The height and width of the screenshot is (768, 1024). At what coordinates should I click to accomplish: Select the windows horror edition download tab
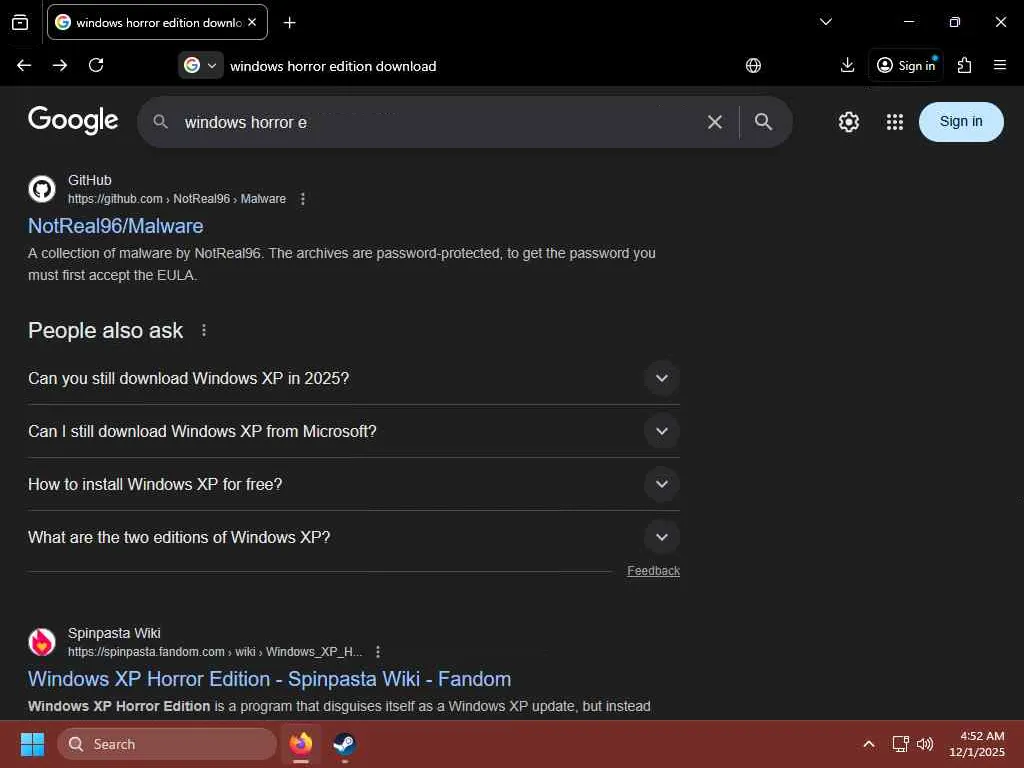[157, 22]
